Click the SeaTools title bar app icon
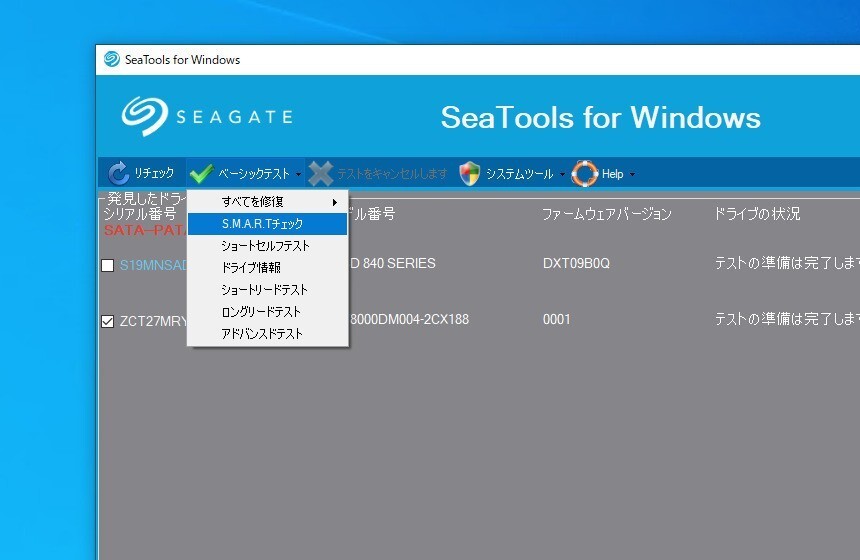This screenshot has height=560, width=860. pyautogui.click(x=112, y=59)
